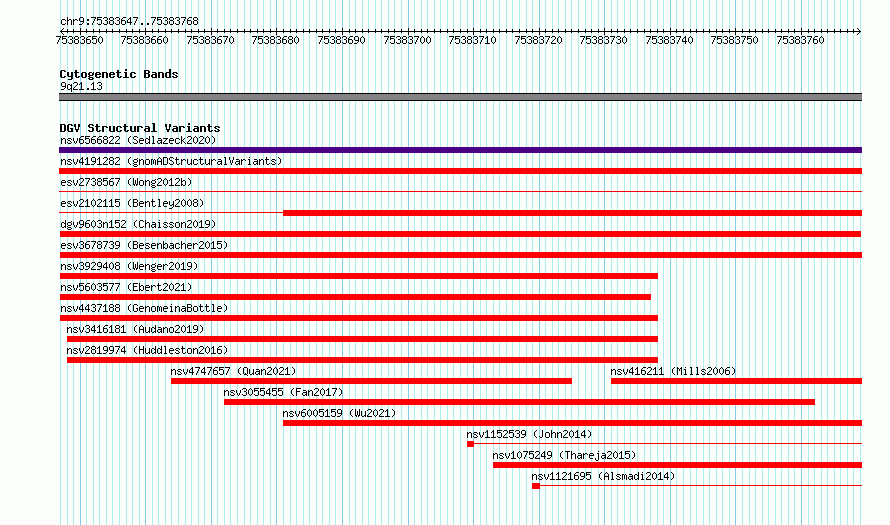Click nsv4747657 (Quan2021) label
This screenshot has height=525, width=890.
[x=233, y=371]
